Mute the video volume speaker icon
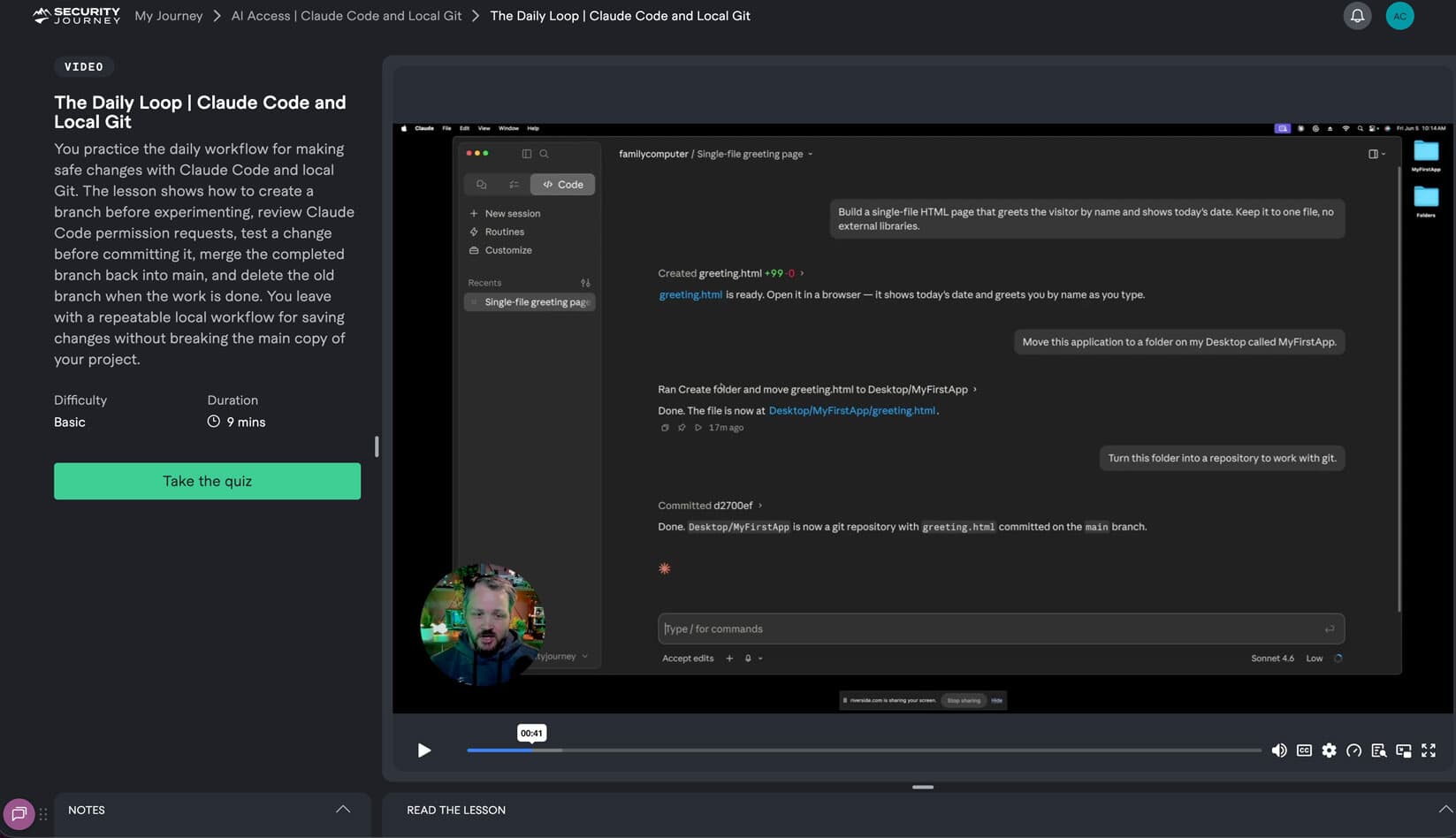Image resolution: width=1456 pixels, height=838 pixels. pyautogui.click(x=1279, y=750)
